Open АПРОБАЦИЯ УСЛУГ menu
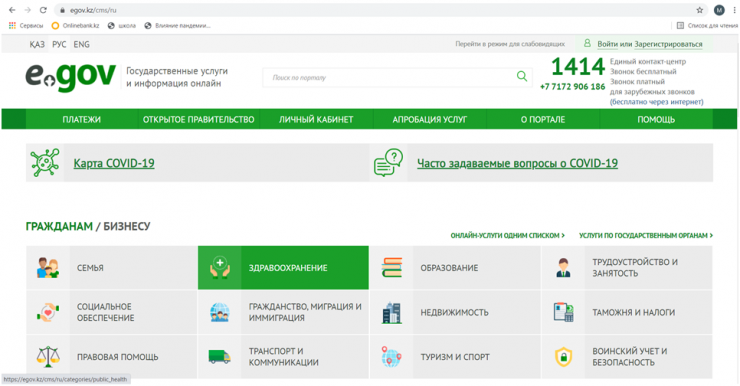This screenshot has width=740, height=386. tap(429, 119)
